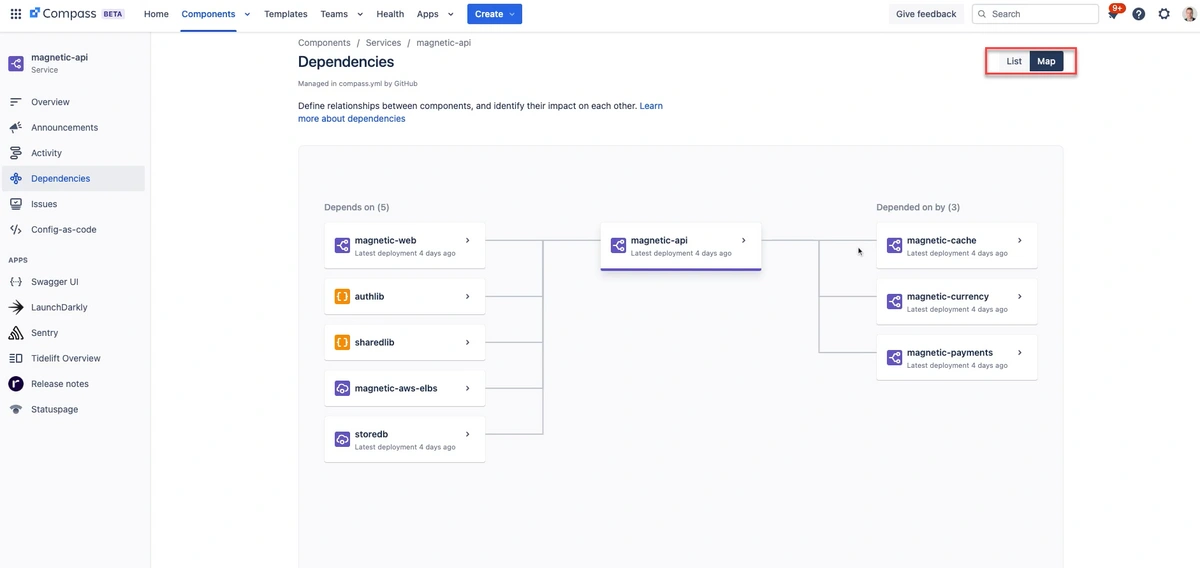
Task: Switch dependencies view to Map
Action: click(x=1046, y=62)
